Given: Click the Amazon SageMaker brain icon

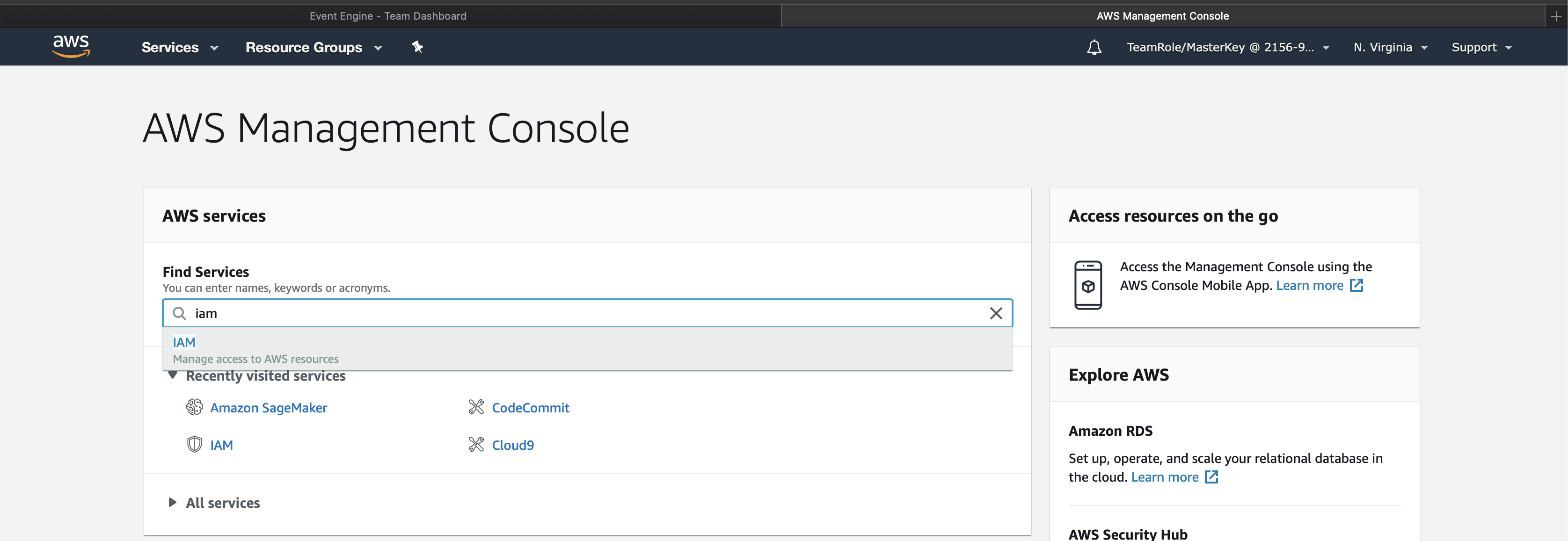Looking at the screenshot, I should point(194,407).
